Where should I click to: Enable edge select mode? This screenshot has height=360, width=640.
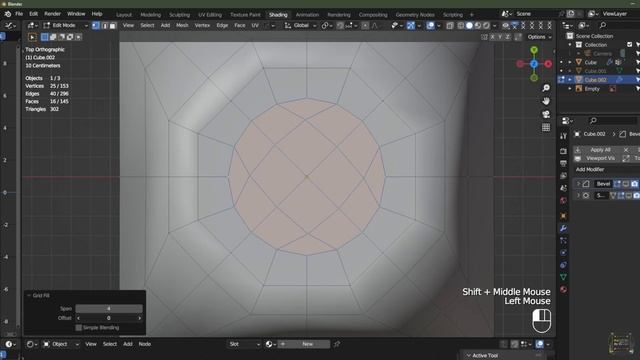pyautogui.click(x=104, y=25)
